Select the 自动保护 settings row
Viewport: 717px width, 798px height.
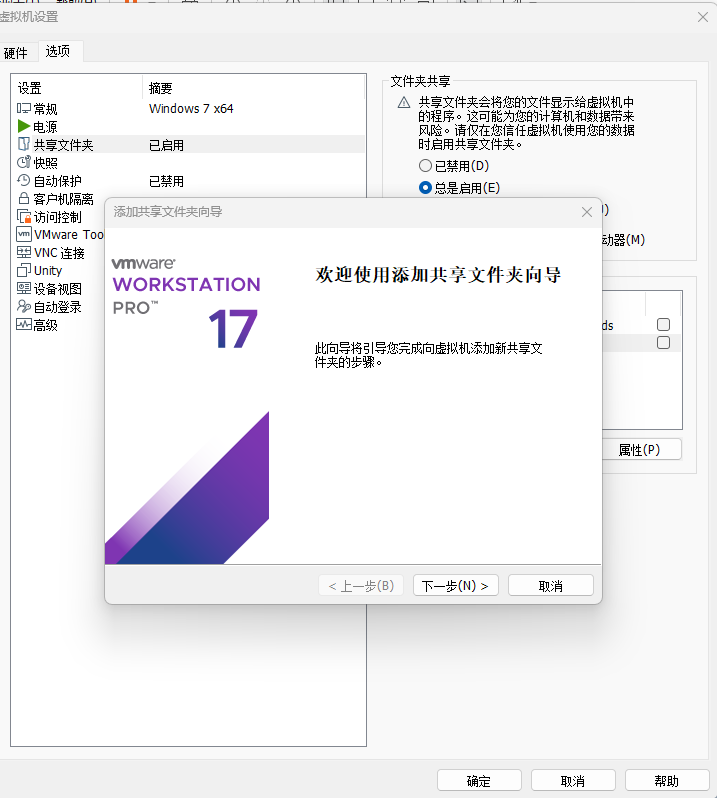pos(188,181)
